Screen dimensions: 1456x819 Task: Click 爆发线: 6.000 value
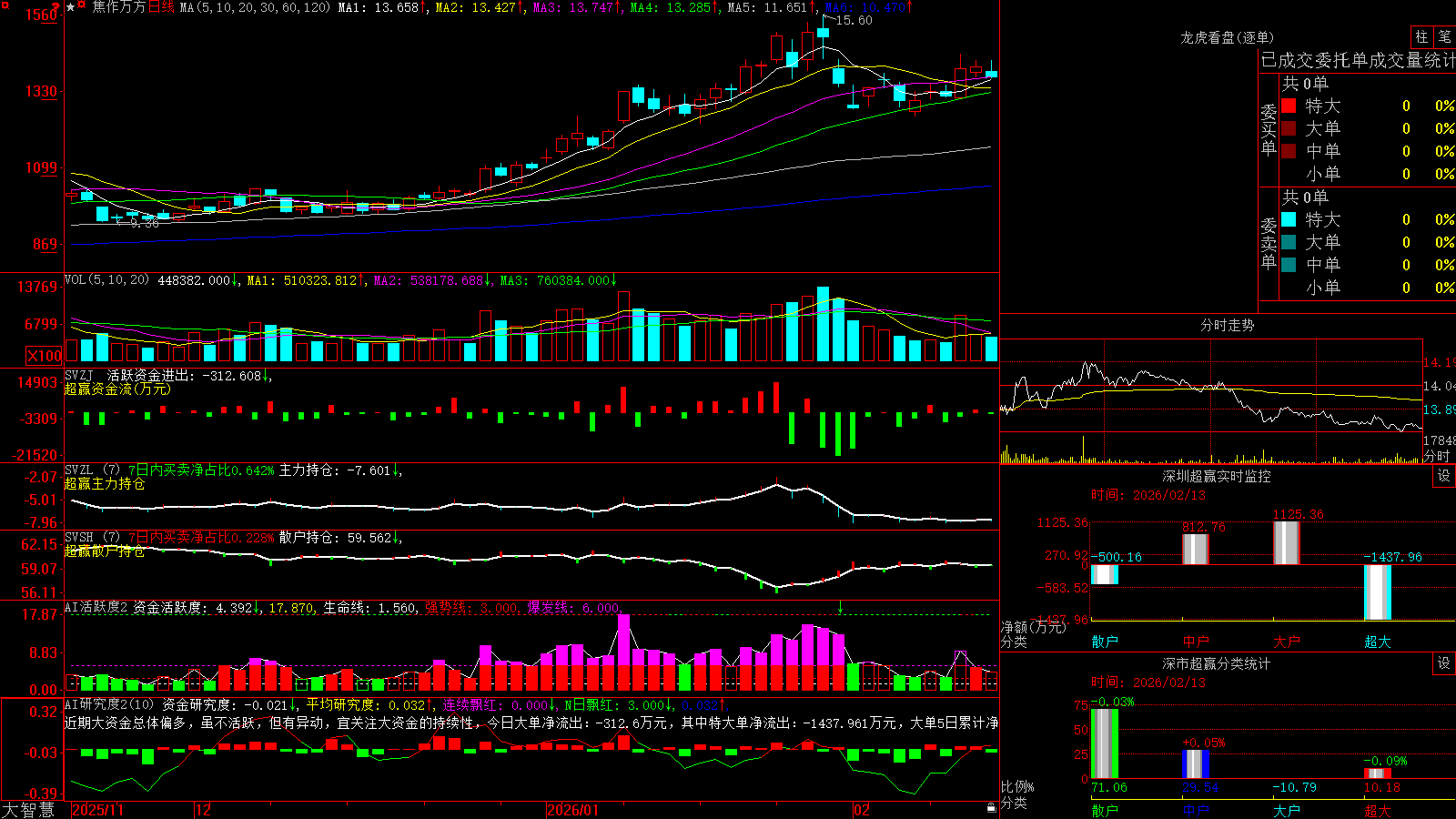(573, 607)
